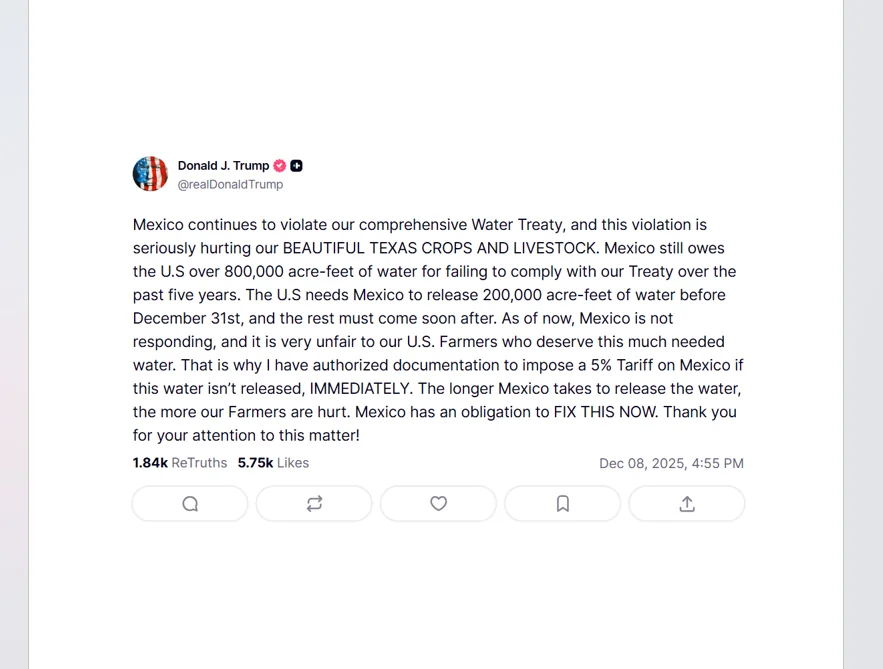883x669 pixels.
Task: ReTruth the post using the arrows icon
Action: tap(314, 503)
